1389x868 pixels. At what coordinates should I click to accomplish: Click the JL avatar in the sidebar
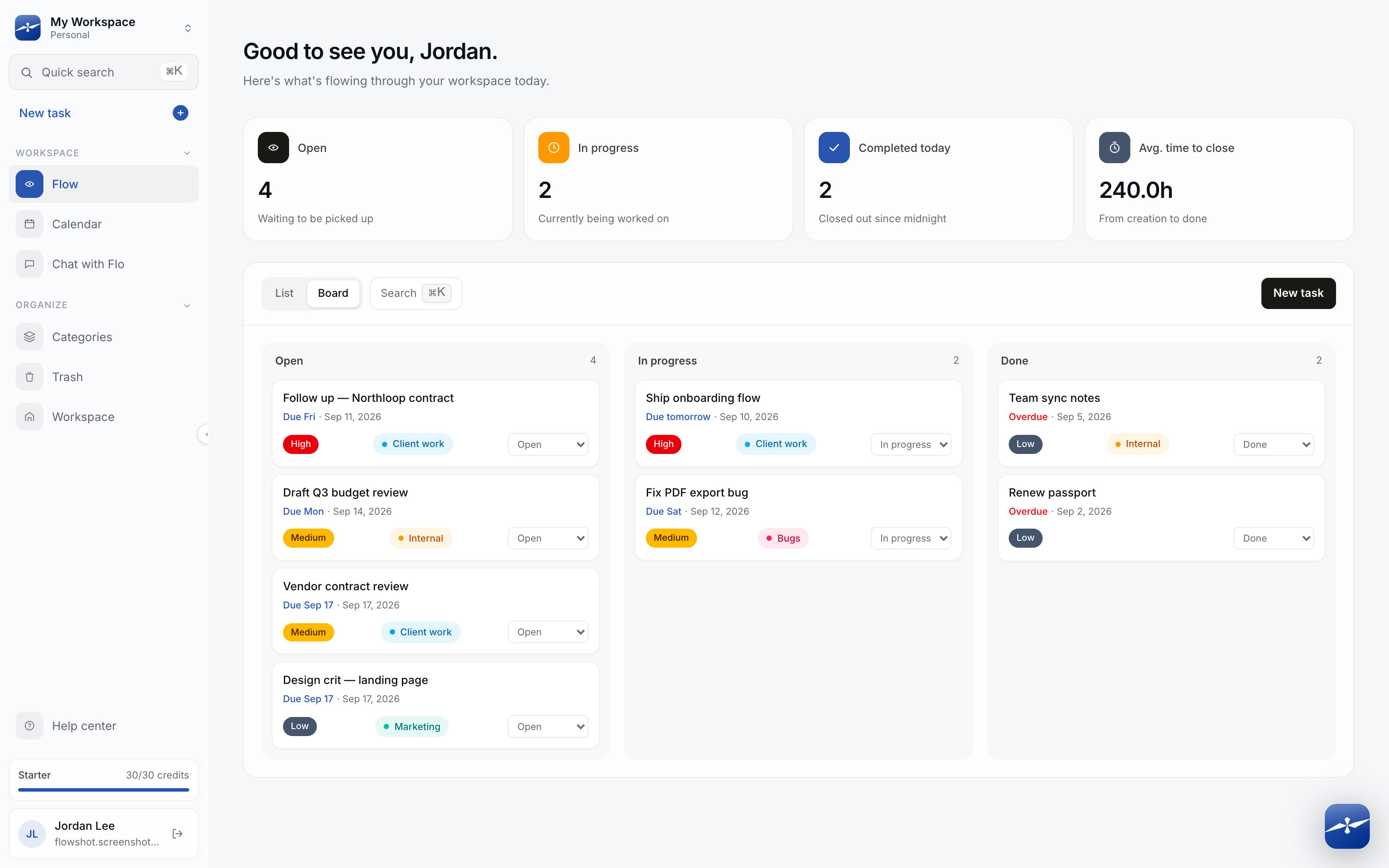coord(32,834)
